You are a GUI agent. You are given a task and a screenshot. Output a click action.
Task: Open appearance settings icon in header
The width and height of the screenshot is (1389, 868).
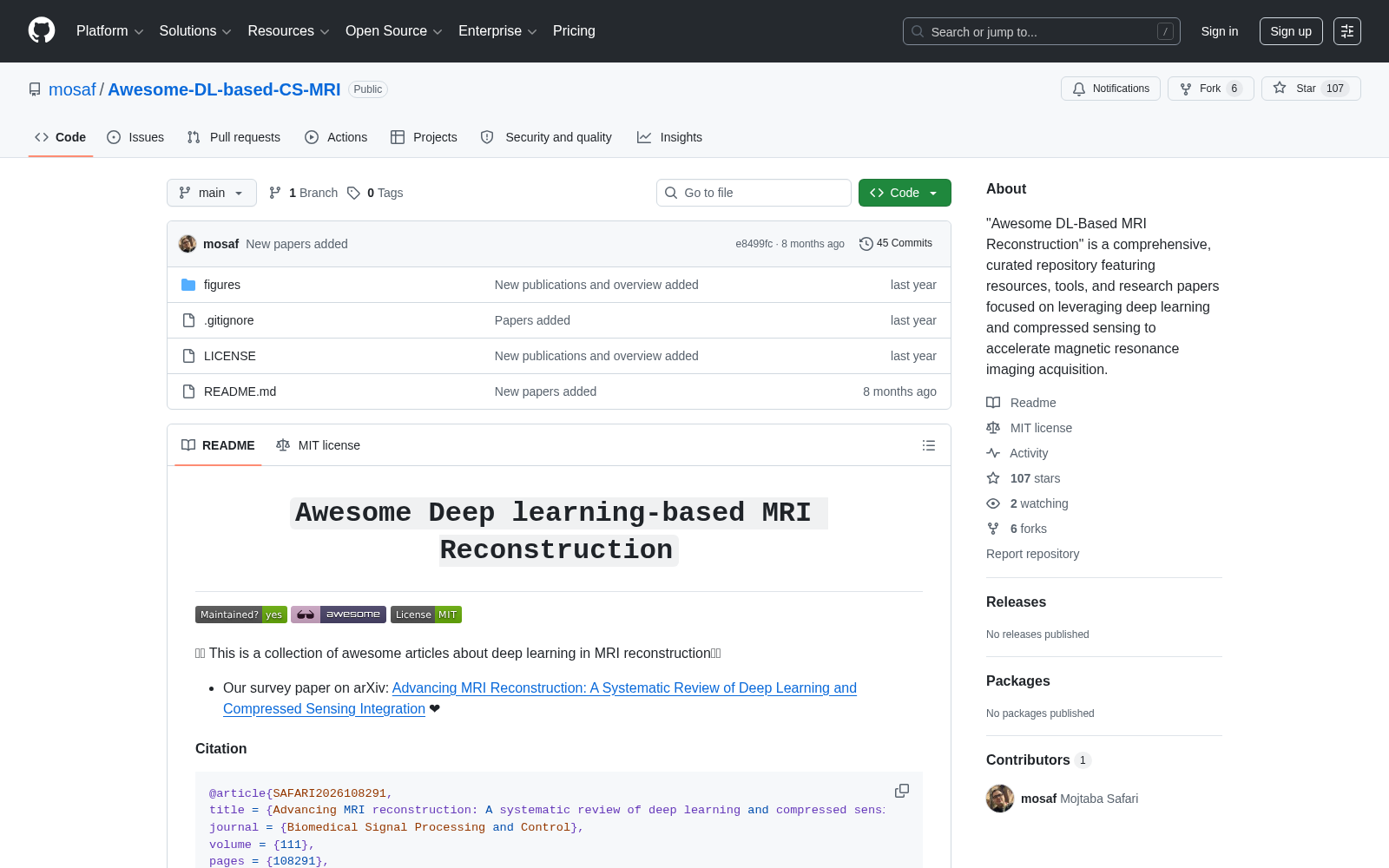click(x=1347, y=31)
